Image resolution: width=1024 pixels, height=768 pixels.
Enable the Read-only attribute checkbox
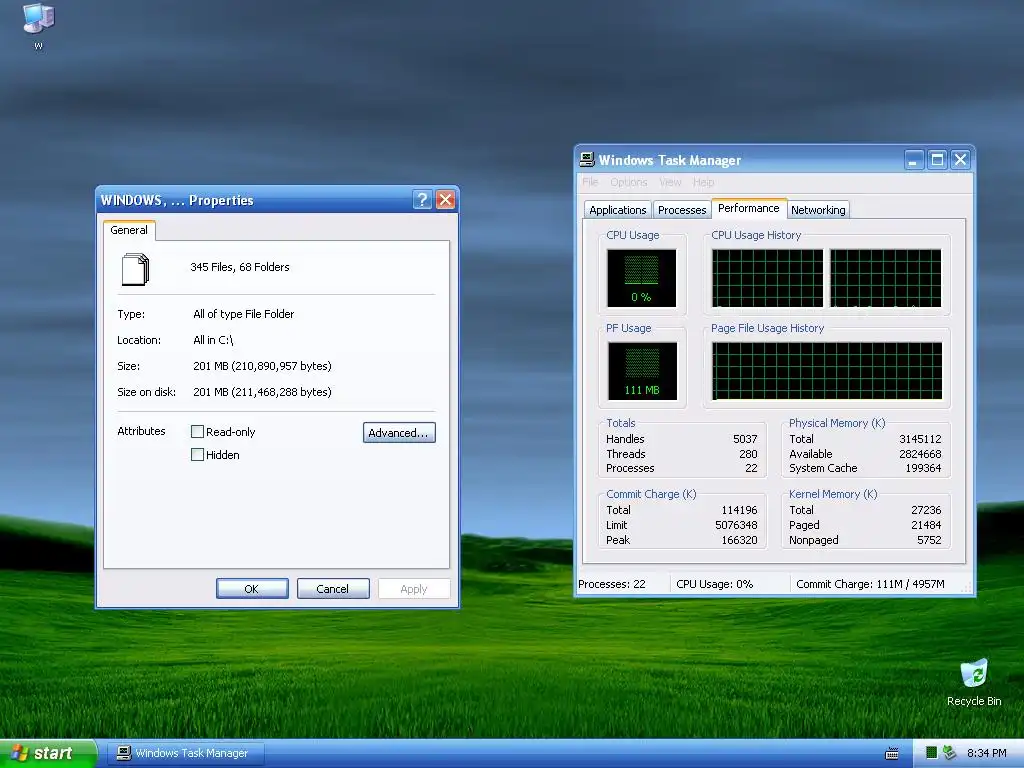[197, 432]
